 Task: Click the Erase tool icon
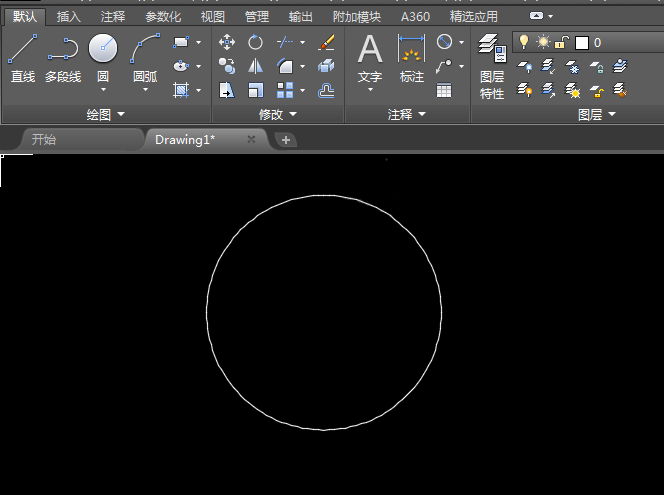pos(326,42)
